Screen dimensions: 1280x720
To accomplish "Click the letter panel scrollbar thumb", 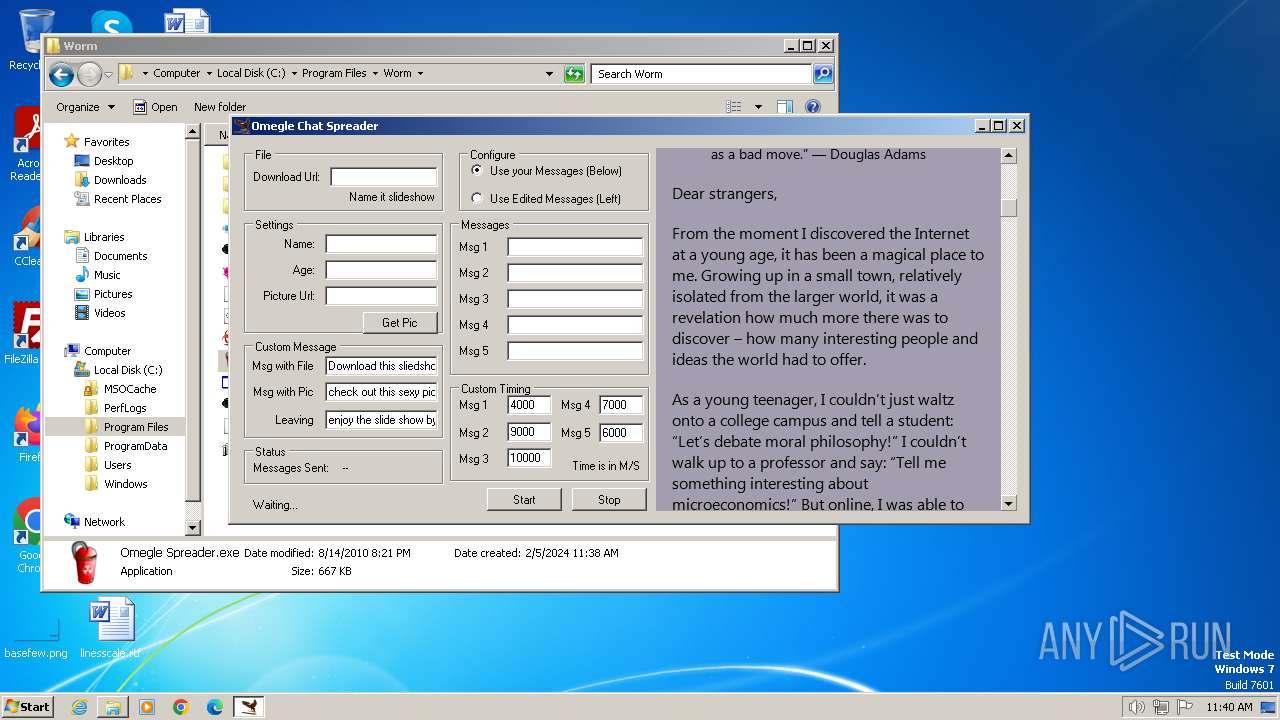I will pos(1008,207).
